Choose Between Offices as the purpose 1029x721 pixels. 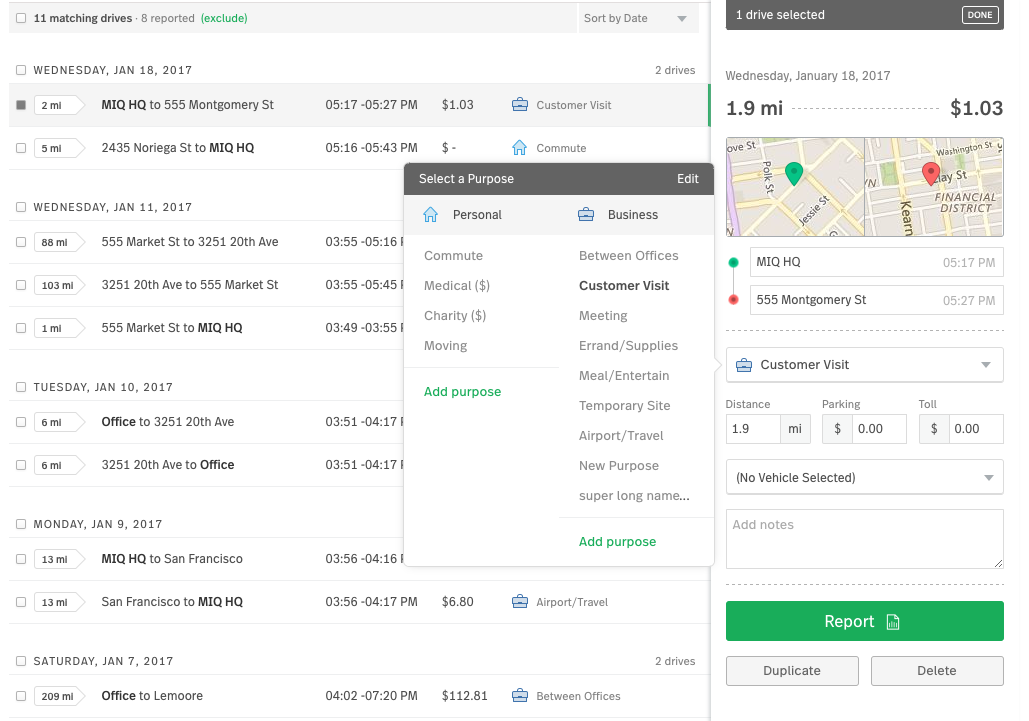629,256
